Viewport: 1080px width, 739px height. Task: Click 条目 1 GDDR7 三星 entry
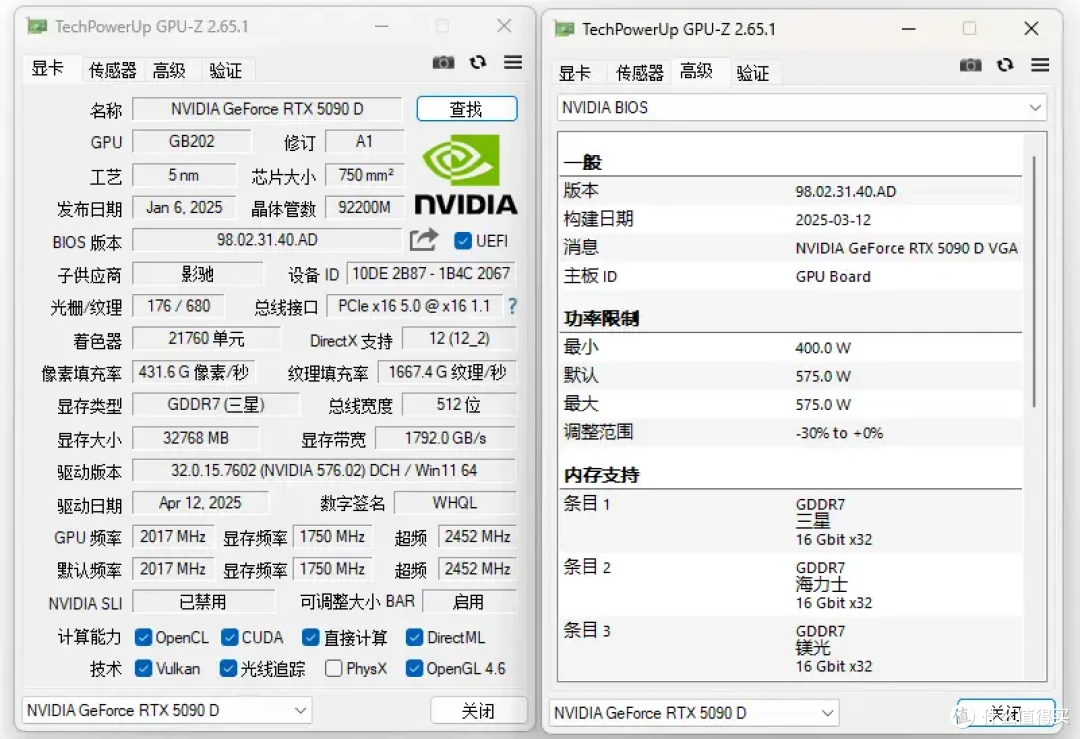pos(791,521)
